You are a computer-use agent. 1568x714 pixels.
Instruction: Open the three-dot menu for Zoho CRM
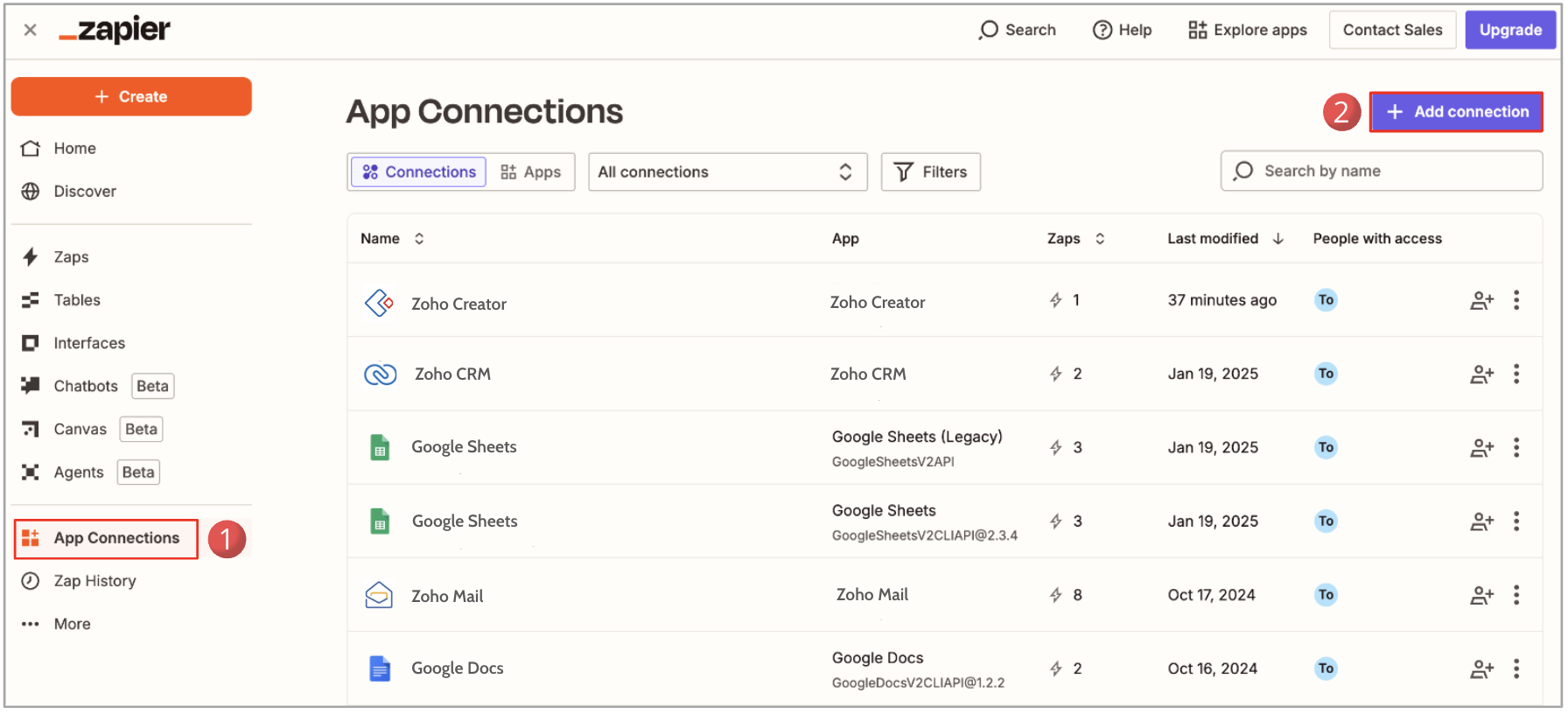tap(1516, 374)
